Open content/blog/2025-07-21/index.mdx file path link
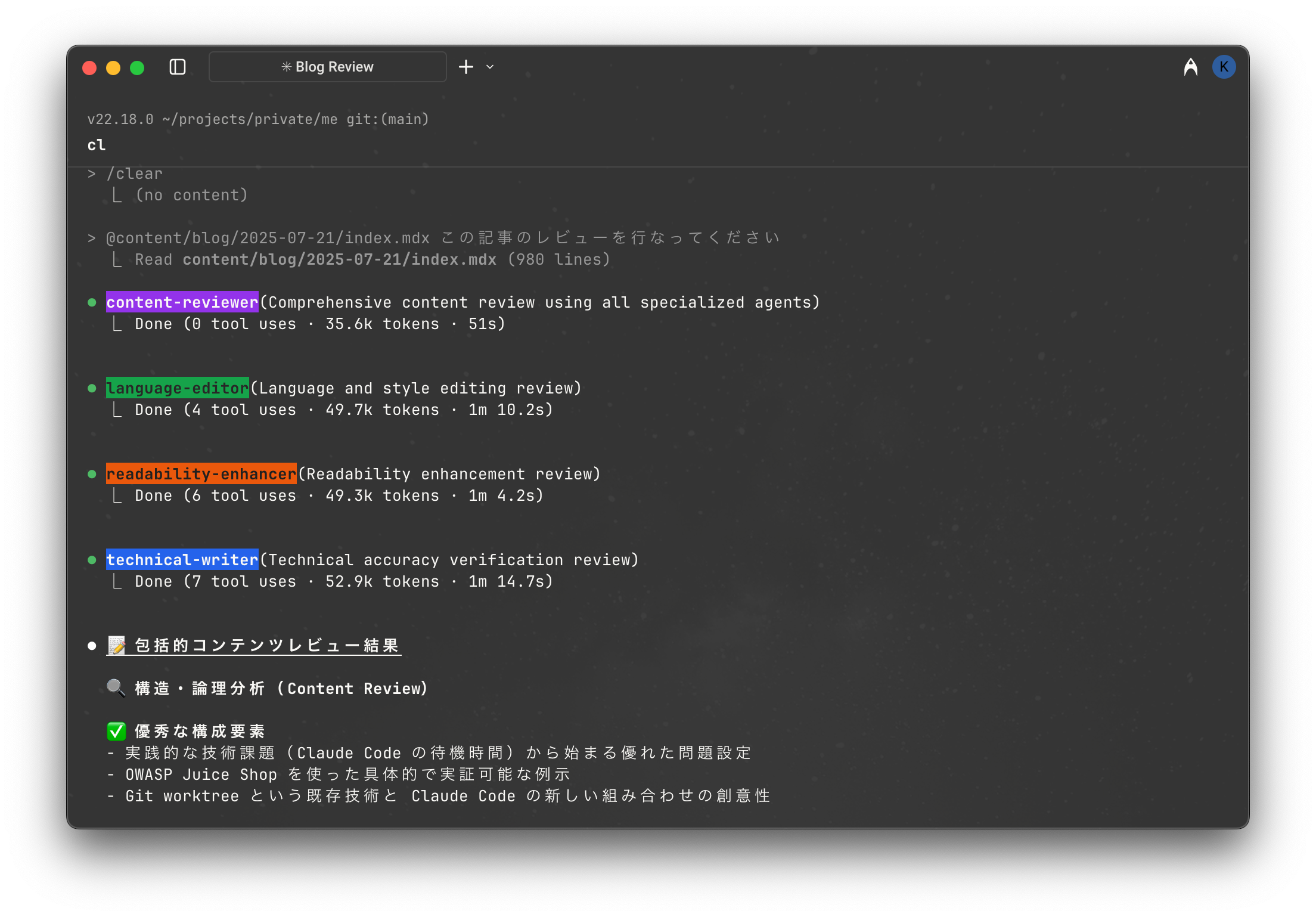This screenshot has width=1316, height=917. [x=339, y=259]
